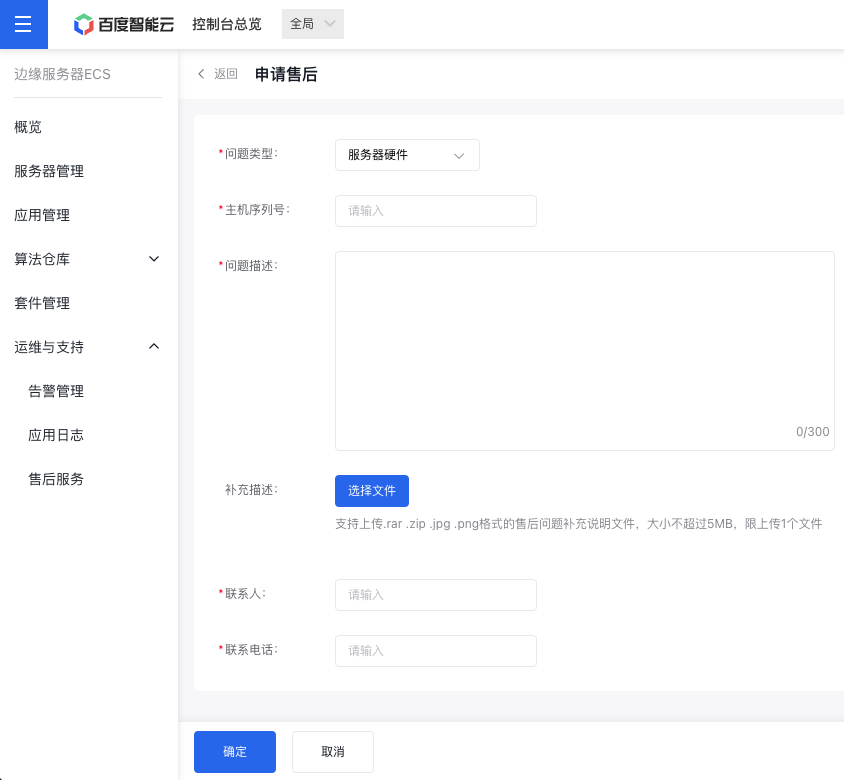Click the 问题描述 text area
The width and height of the screenshot is (844, 780).
pyautogui.click(x=585, y=351)
